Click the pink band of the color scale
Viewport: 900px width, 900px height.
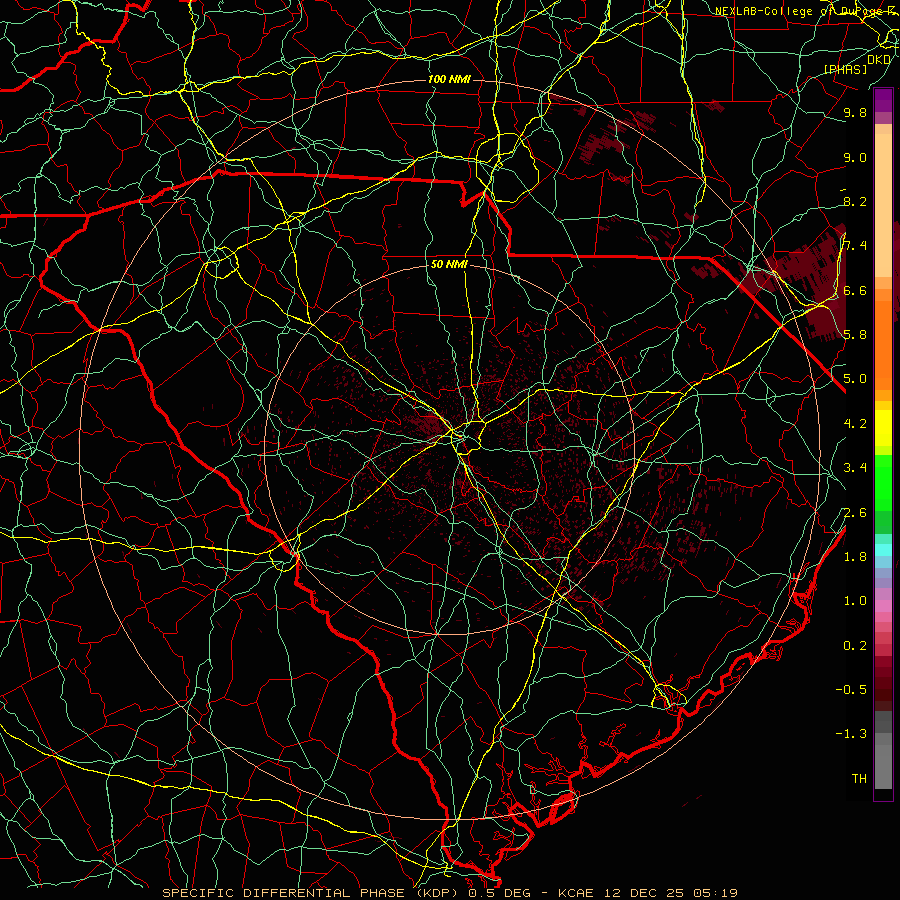(883, 606)
